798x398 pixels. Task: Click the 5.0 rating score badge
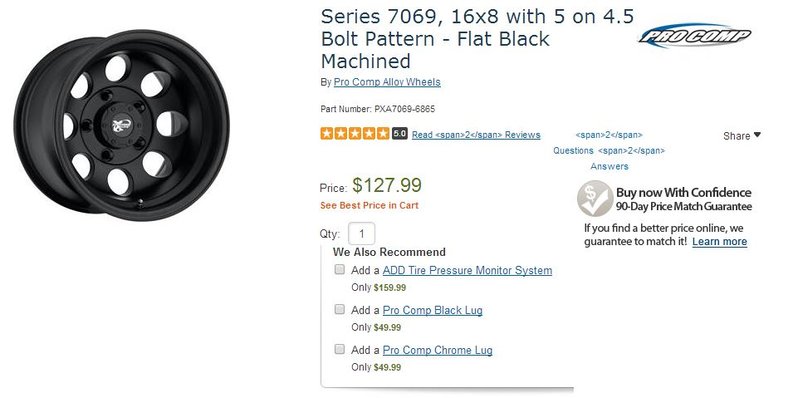[400, 134]
